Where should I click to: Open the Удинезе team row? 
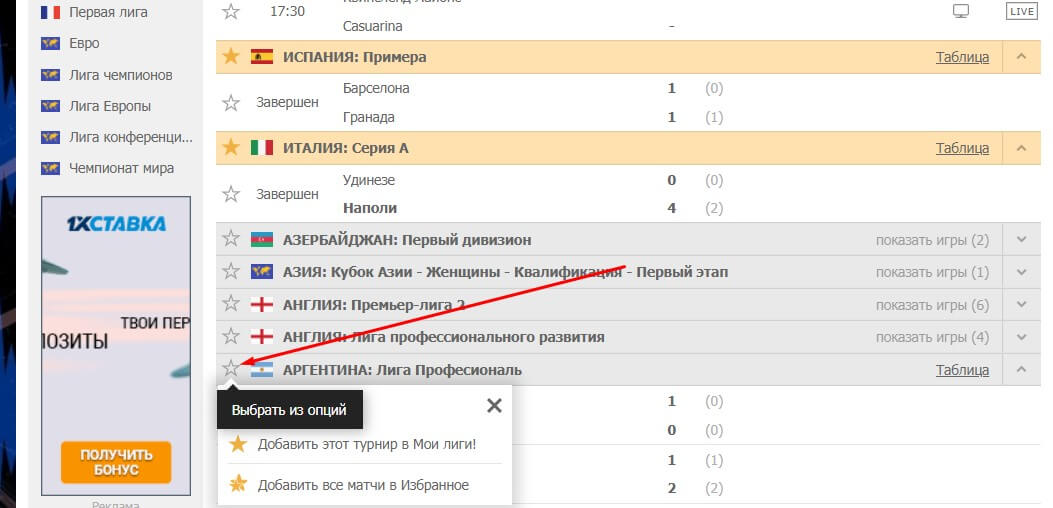[369, 180]
